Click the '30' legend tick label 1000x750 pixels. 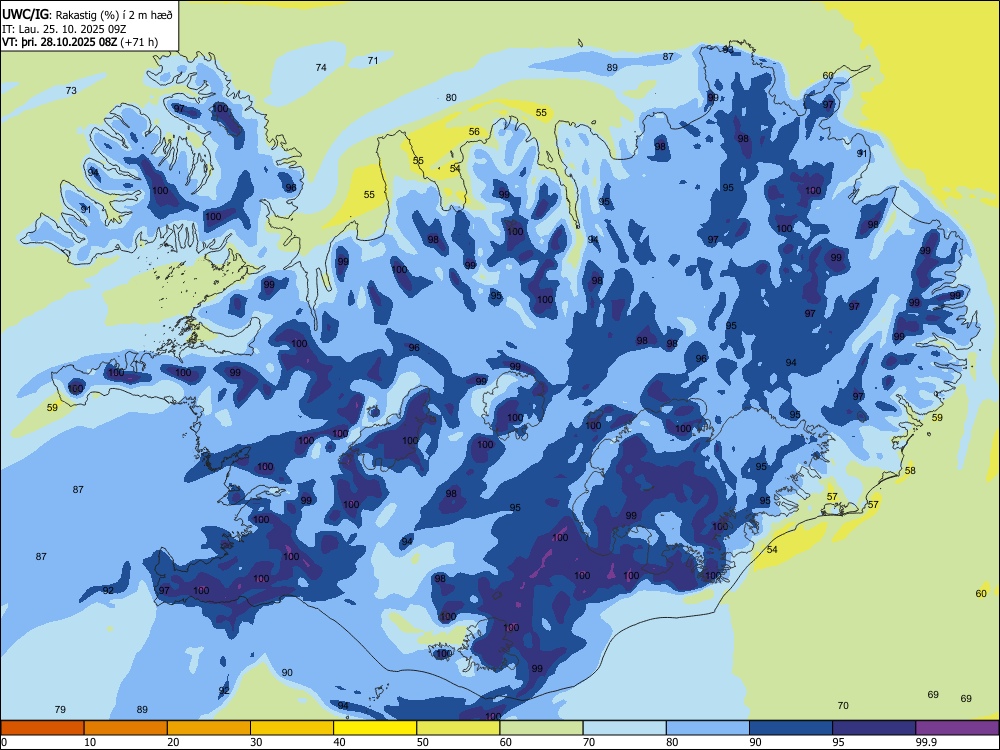click(x=256, y=742)
